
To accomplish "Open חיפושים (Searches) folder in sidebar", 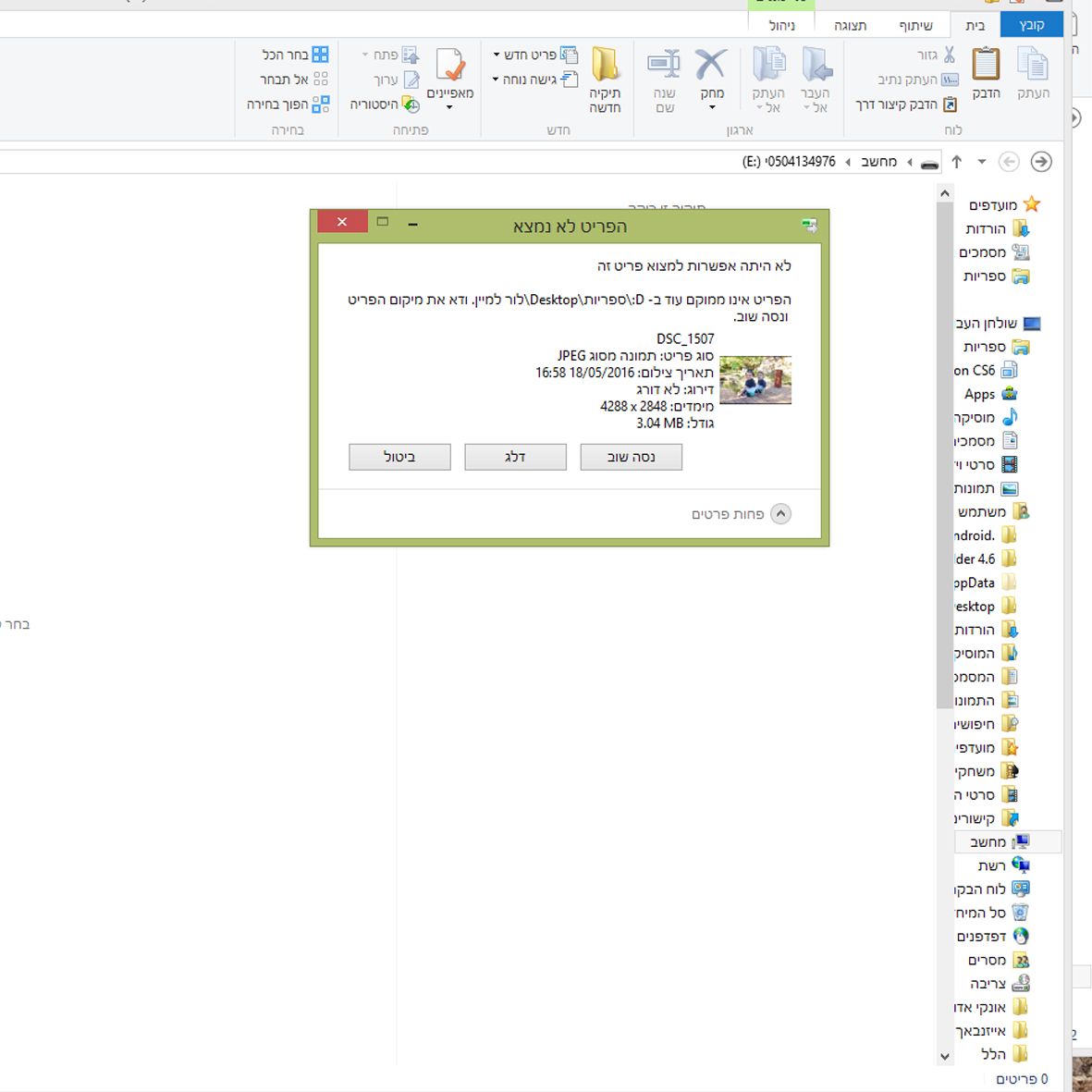I will 987,724.
